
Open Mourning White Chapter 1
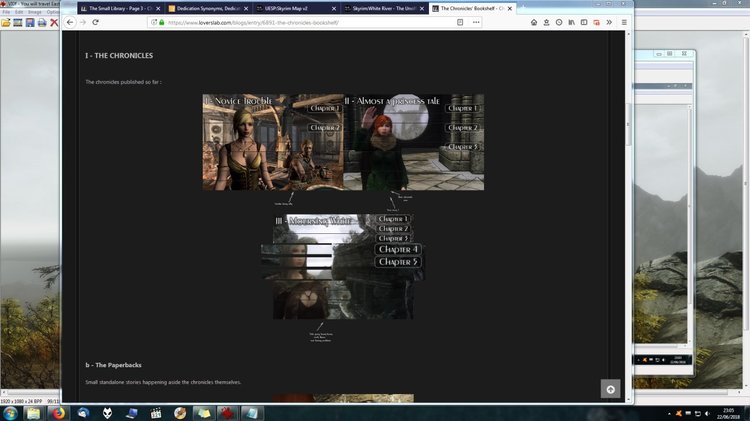[x=393, y=219]
